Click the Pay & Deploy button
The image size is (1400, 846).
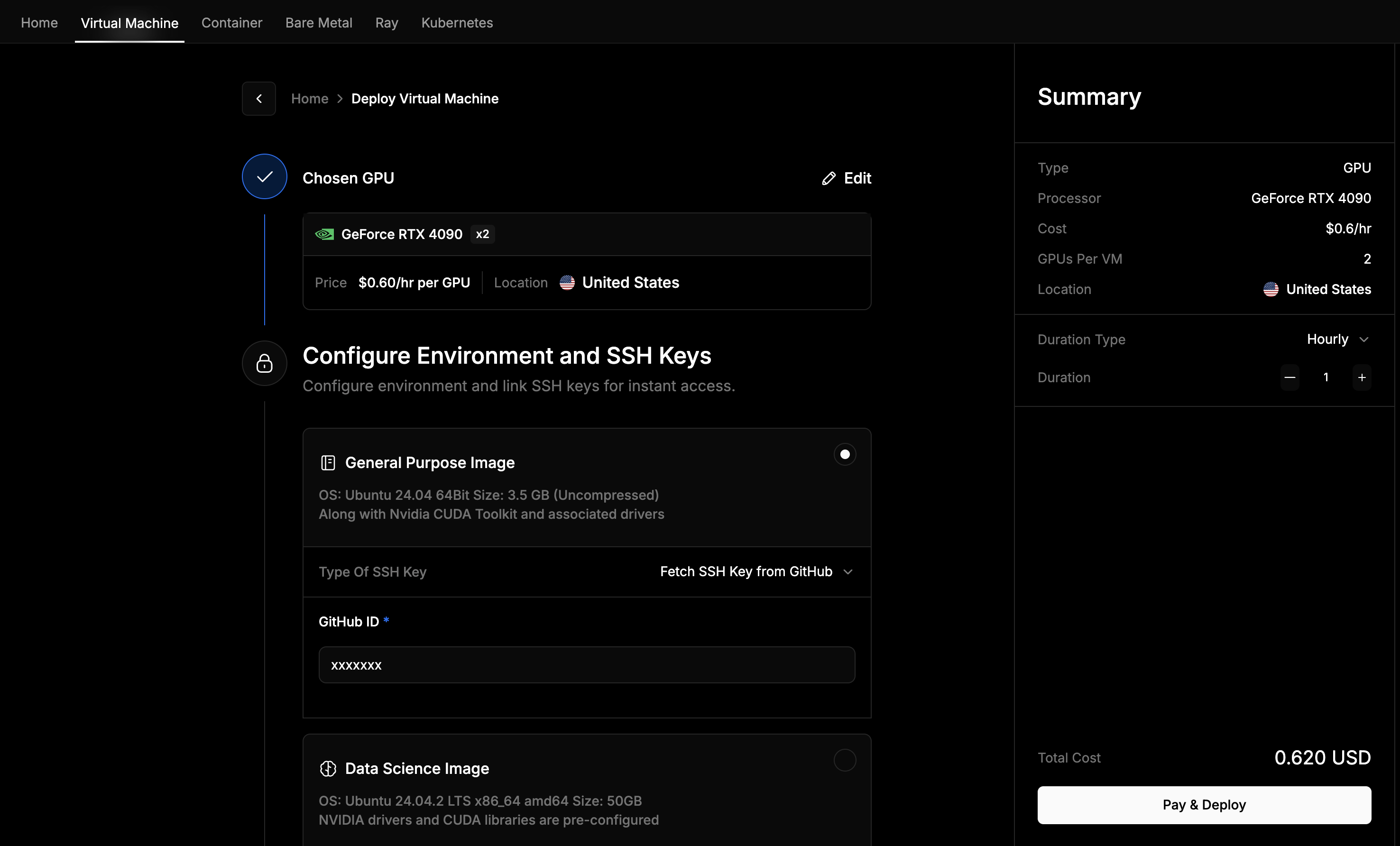tap(1204, 805)
